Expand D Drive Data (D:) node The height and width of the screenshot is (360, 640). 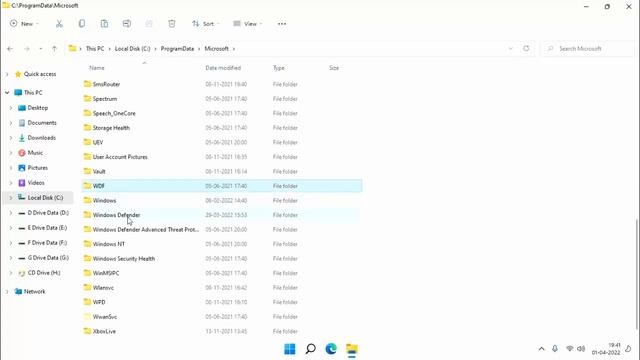11,213
